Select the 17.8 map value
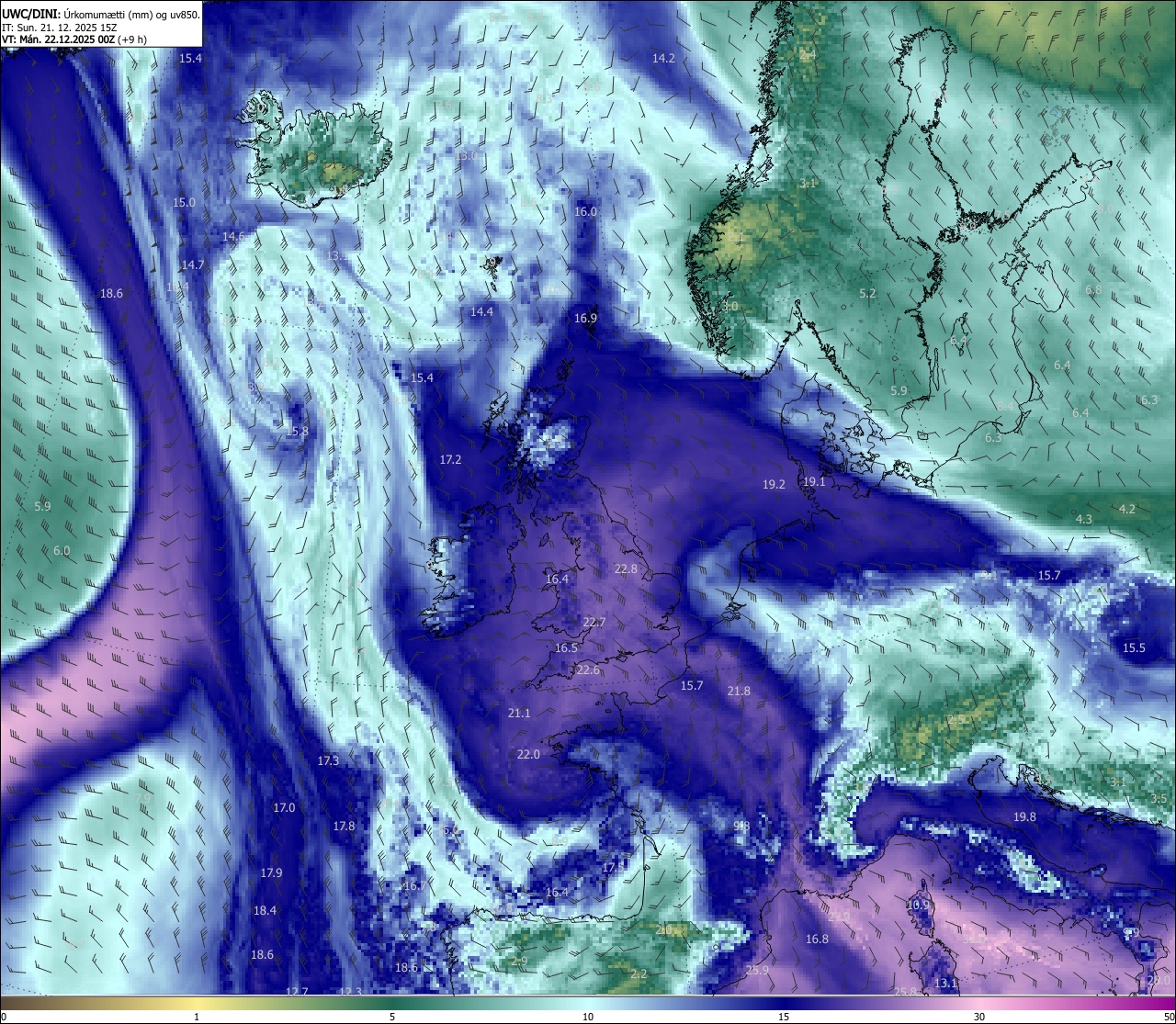Viewport: 1176px width, 1024px height. point(344,826)
